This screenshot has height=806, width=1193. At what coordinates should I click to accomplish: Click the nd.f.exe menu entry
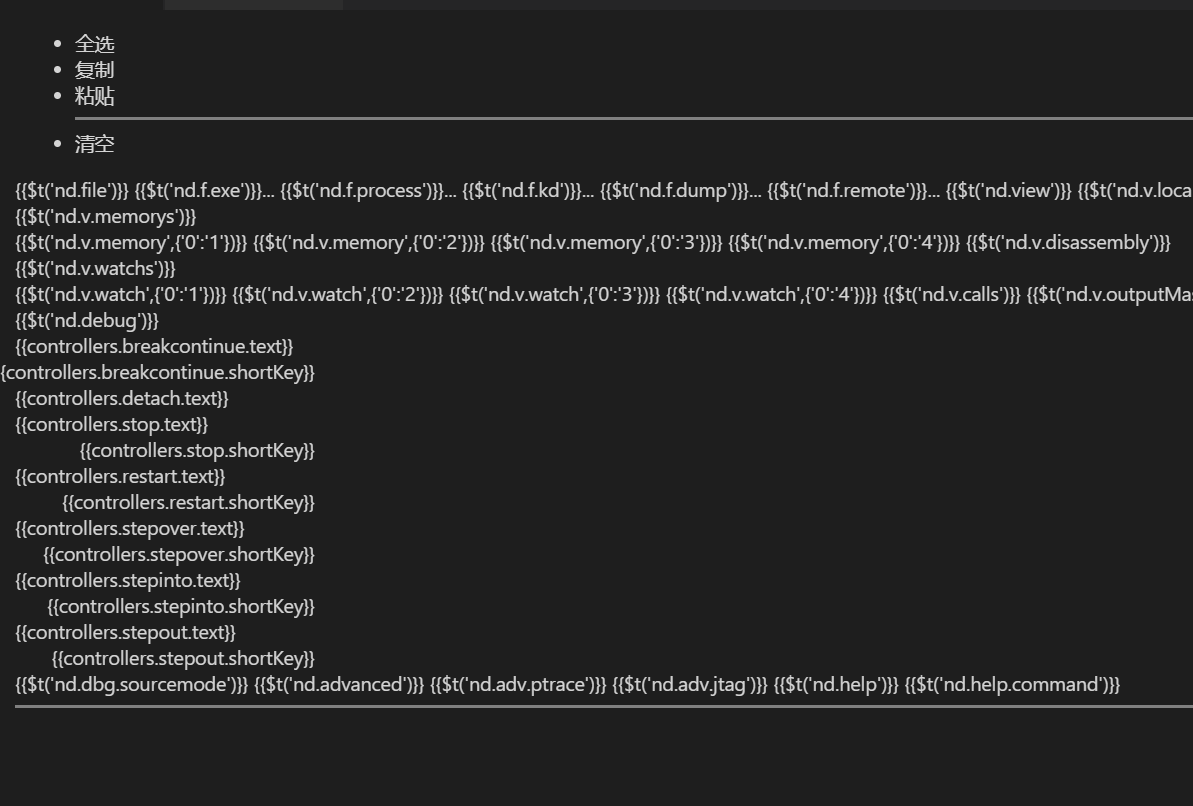coord(205,190)
